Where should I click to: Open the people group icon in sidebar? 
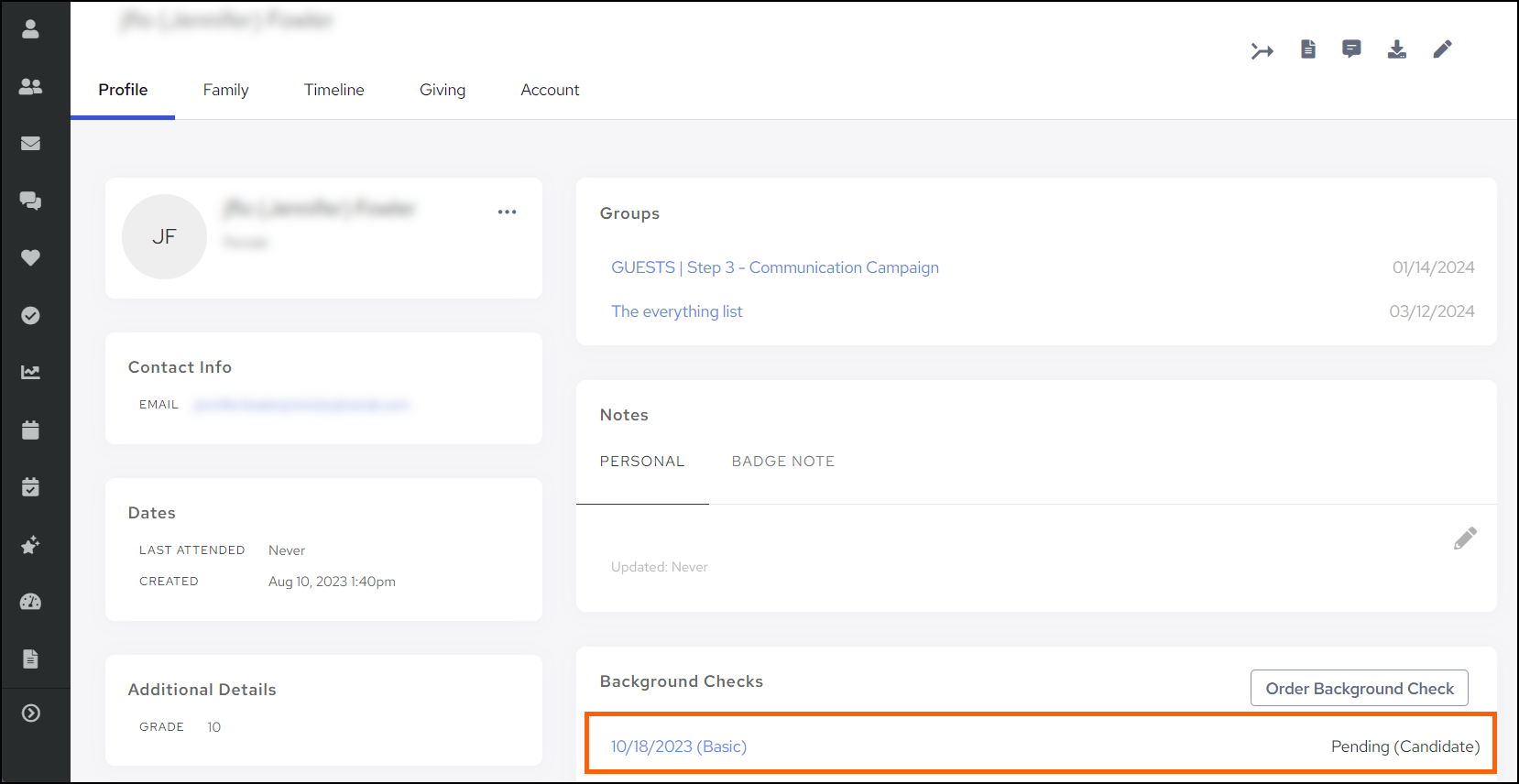click(30, 86)
